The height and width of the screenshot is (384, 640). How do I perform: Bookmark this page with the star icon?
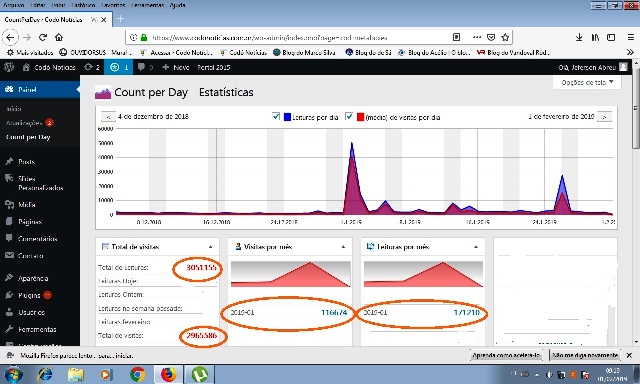pyautogui.click(x=505, y=38)
